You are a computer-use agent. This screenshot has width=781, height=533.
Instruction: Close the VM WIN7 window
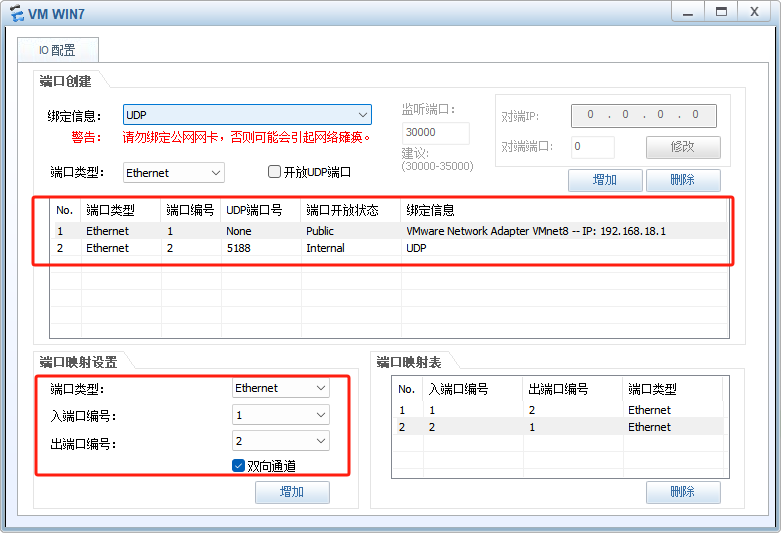[x=755, y=12]
